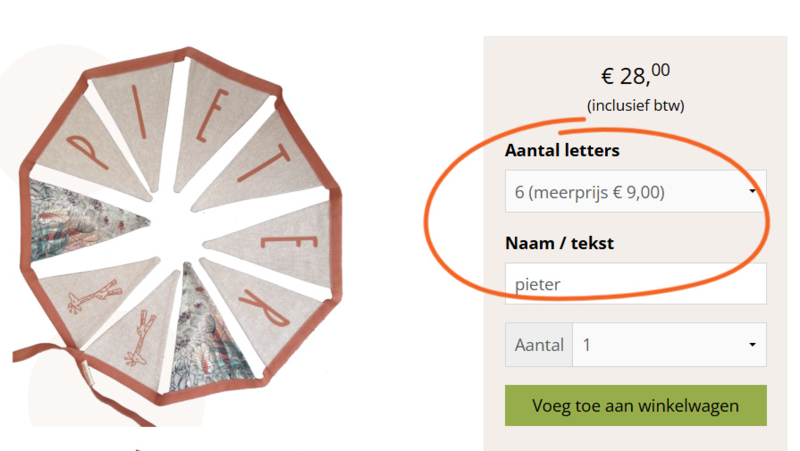This screenshot has height=451, width=800.
Task: Open the Aantal quantity dropdown showing 1
Action: 669,344
